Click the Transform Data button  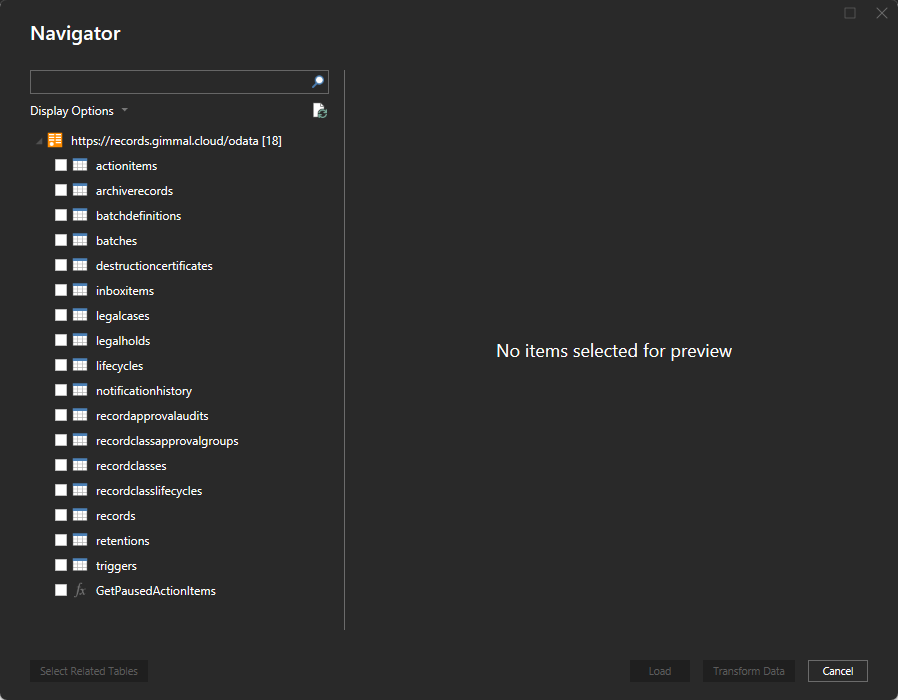pos(748,671)
